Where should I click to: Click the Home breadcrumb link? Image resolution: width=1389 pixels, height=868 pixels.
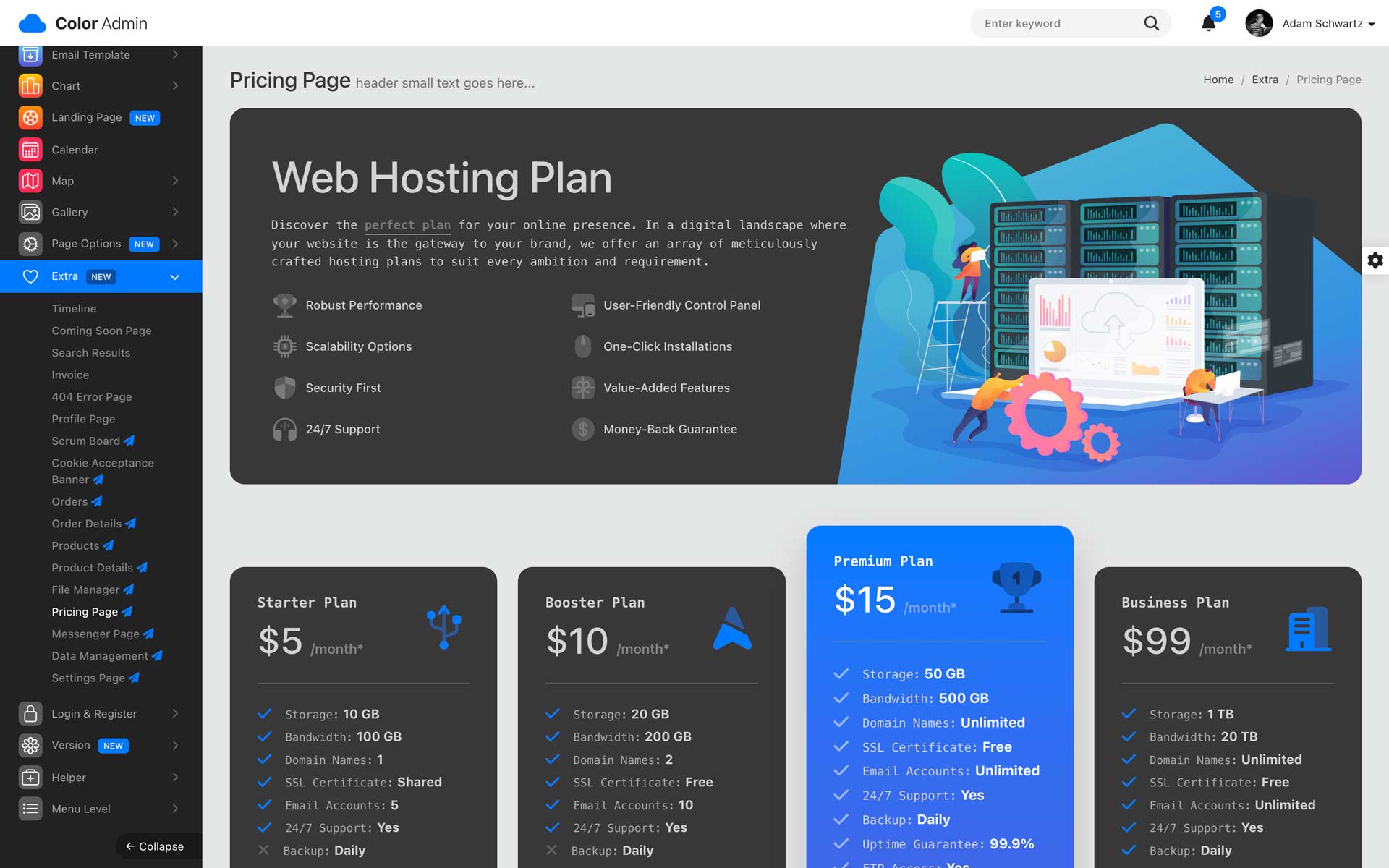click(x=1218, y=80)
